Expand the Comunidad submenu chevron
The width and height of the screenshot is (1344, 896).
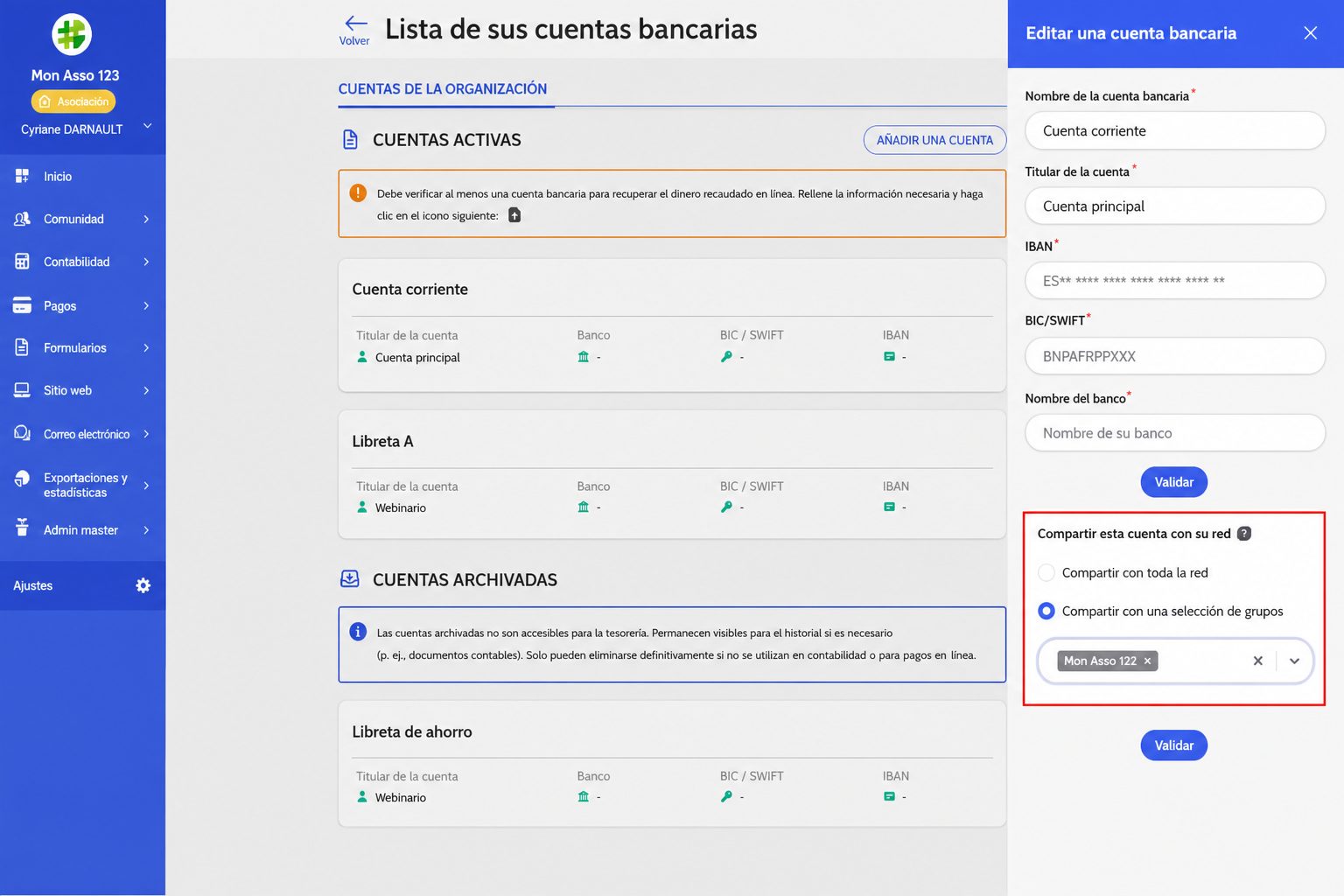[146, 219]
